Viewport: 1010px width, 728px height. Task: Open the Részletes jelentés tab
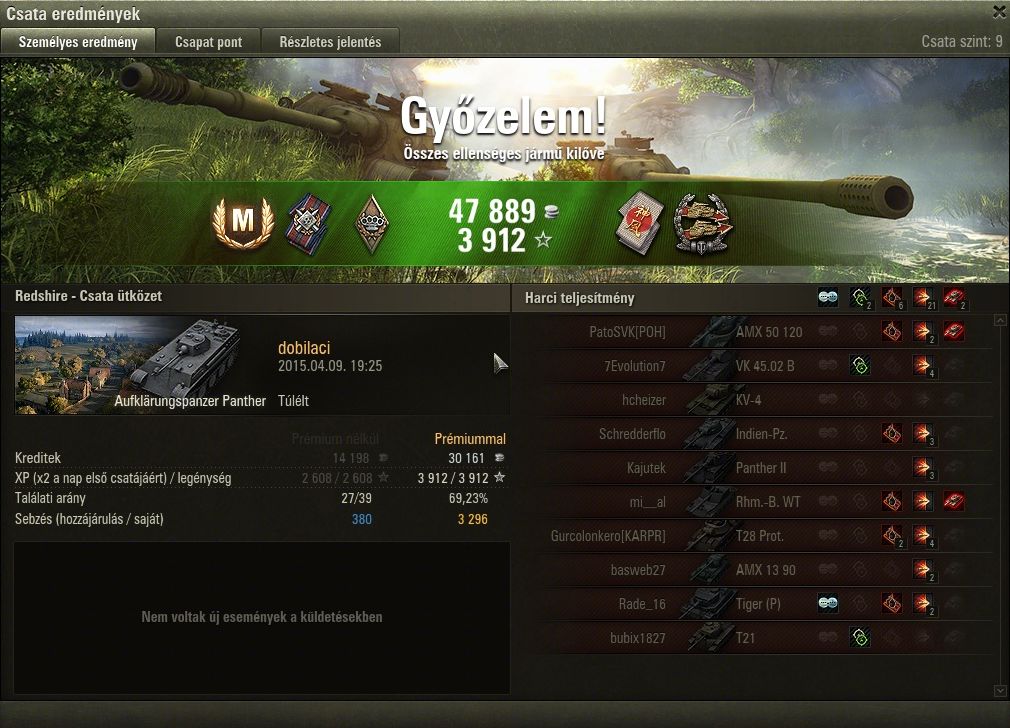pyautogui.click(x=330, y=42)
